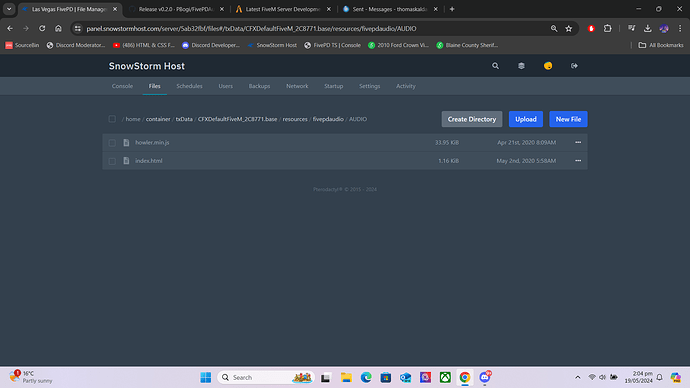Select the Files tab
The width and height of the screenshot is (690, 388).
154,86
